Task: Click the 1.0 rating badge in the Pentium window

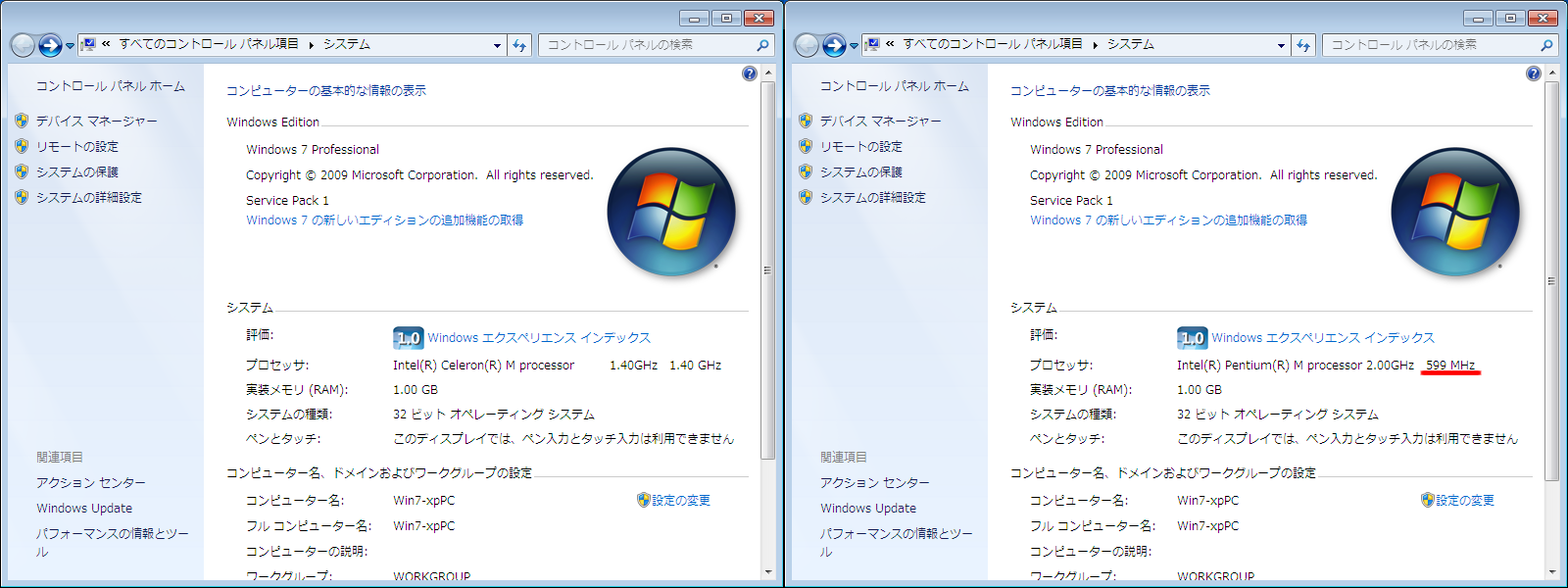Action: click(1192, 338)
